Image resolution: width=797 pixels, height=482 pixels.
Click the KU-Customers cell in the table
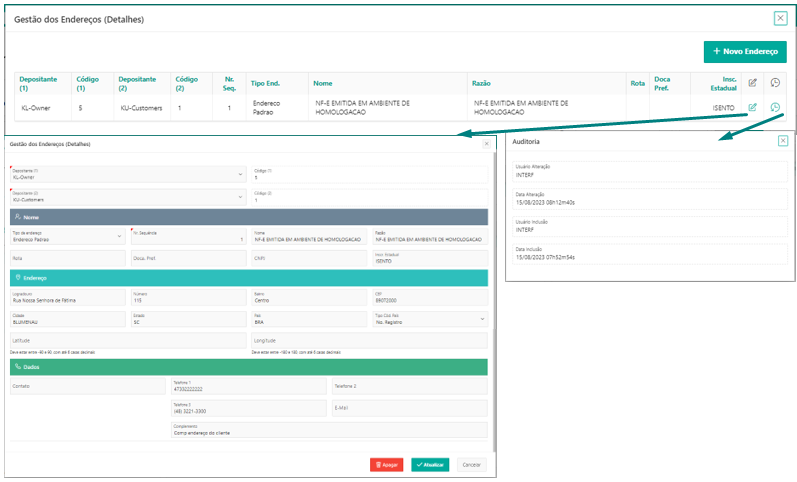141,108
